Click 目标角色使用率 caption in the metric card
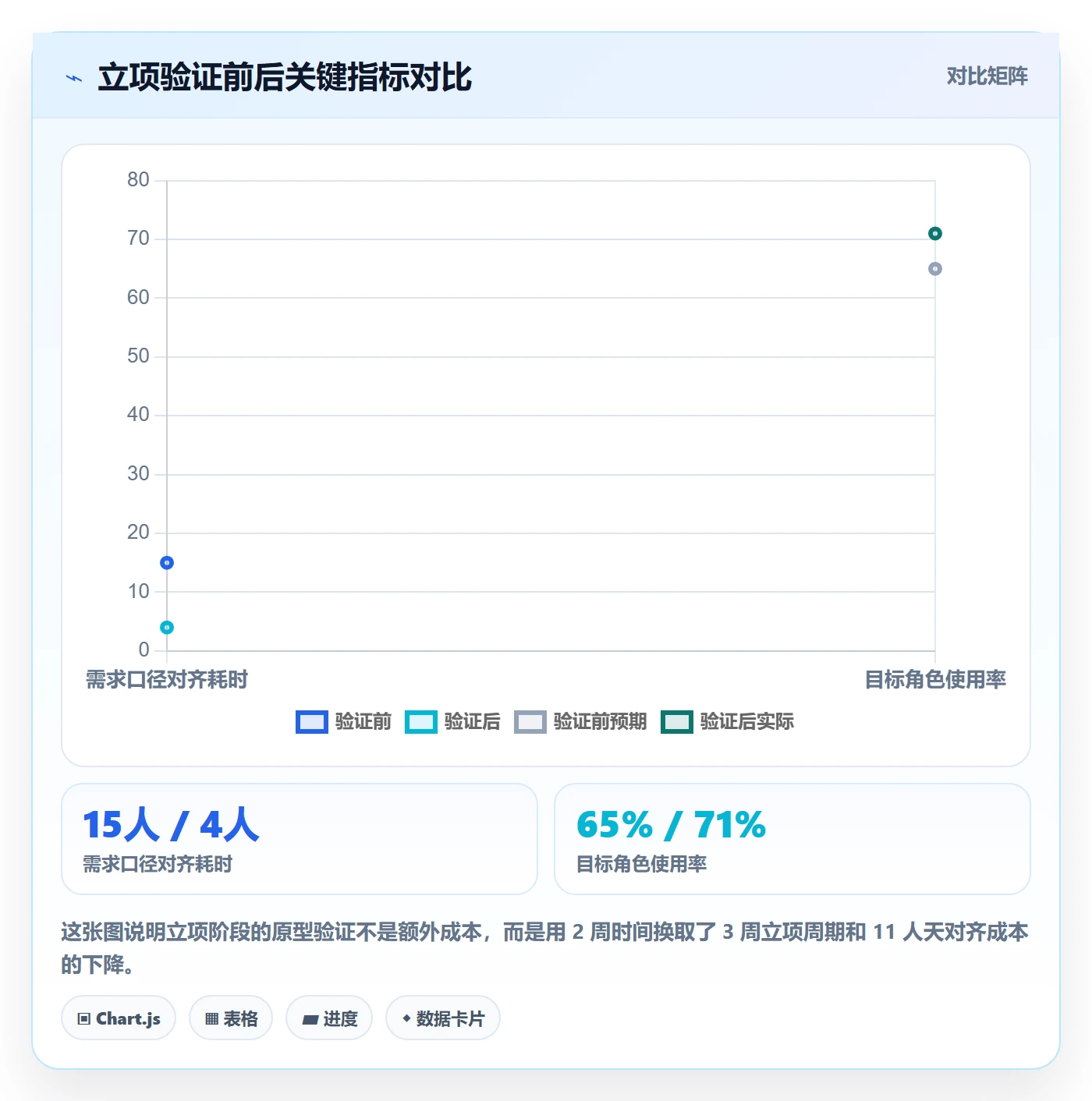The height and width of the screenshot is (1101, 1092). click(641, 864)
